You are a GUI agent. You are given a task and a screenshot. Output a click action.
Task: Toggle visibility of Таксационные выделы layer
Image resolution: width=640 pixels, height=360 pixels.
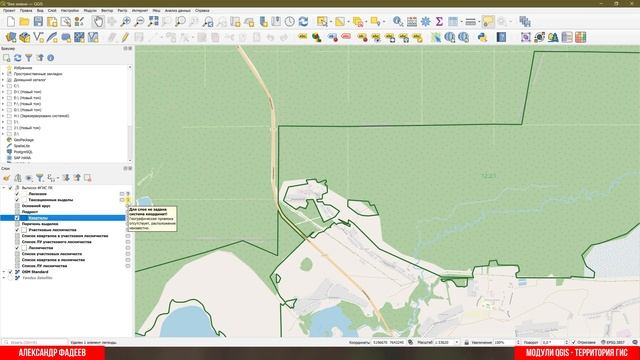(x=17, y=200)
